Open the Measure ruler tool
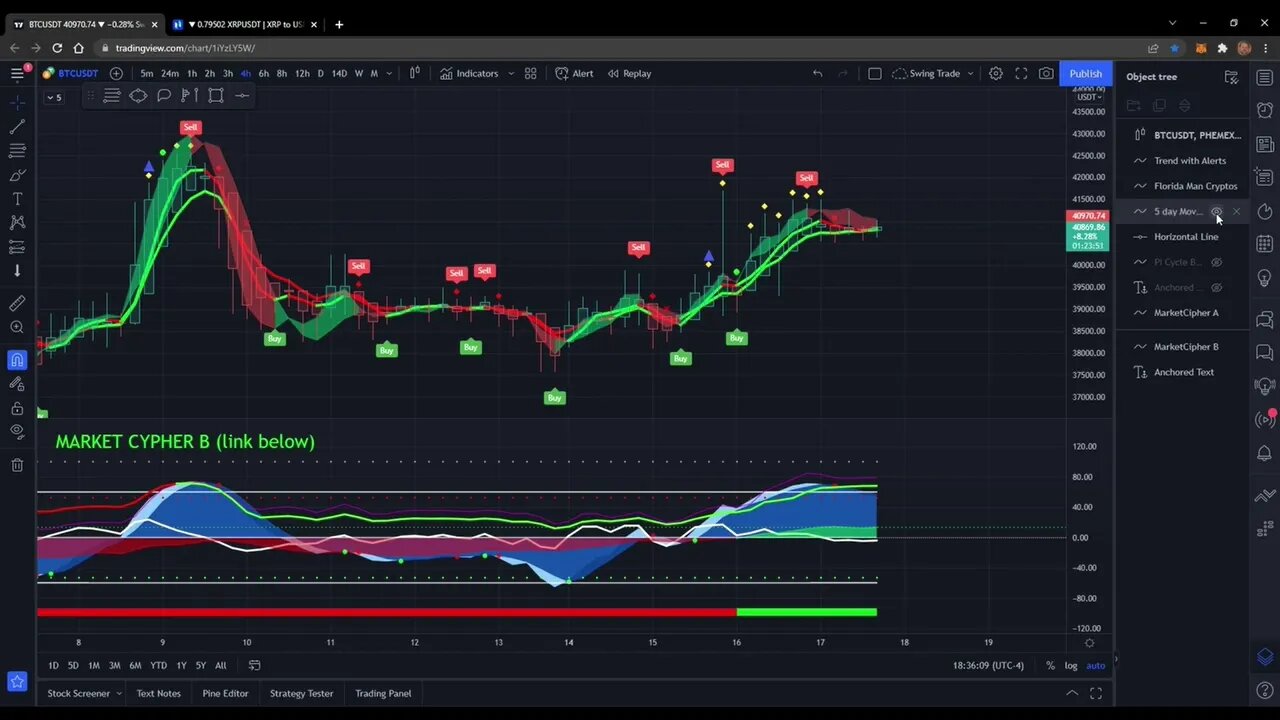The height and width of the screenshot is (720, 1280). [x=17, y=303]
